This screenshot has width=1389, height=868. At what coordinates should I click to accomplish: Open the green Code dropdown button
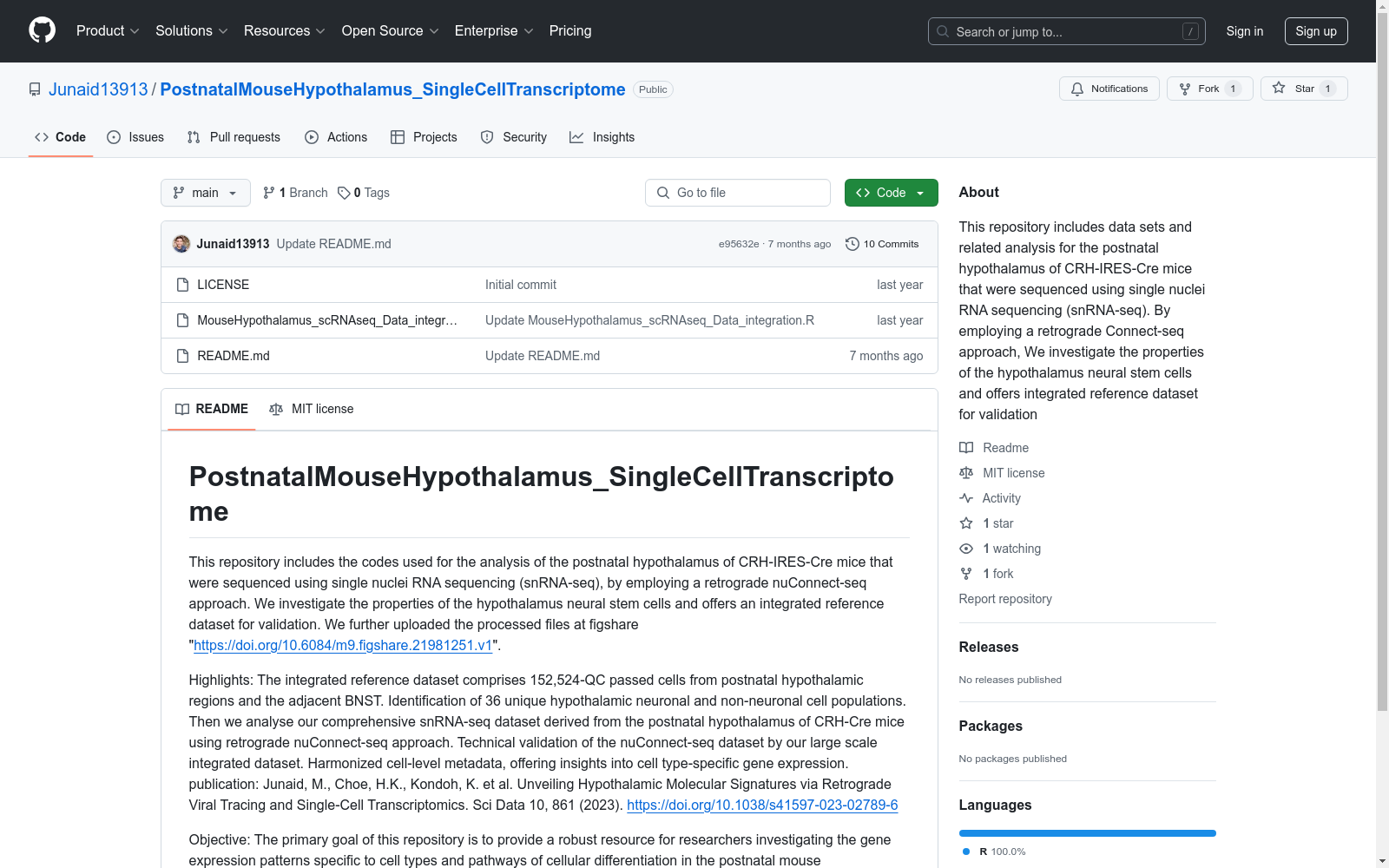point(891,193)
